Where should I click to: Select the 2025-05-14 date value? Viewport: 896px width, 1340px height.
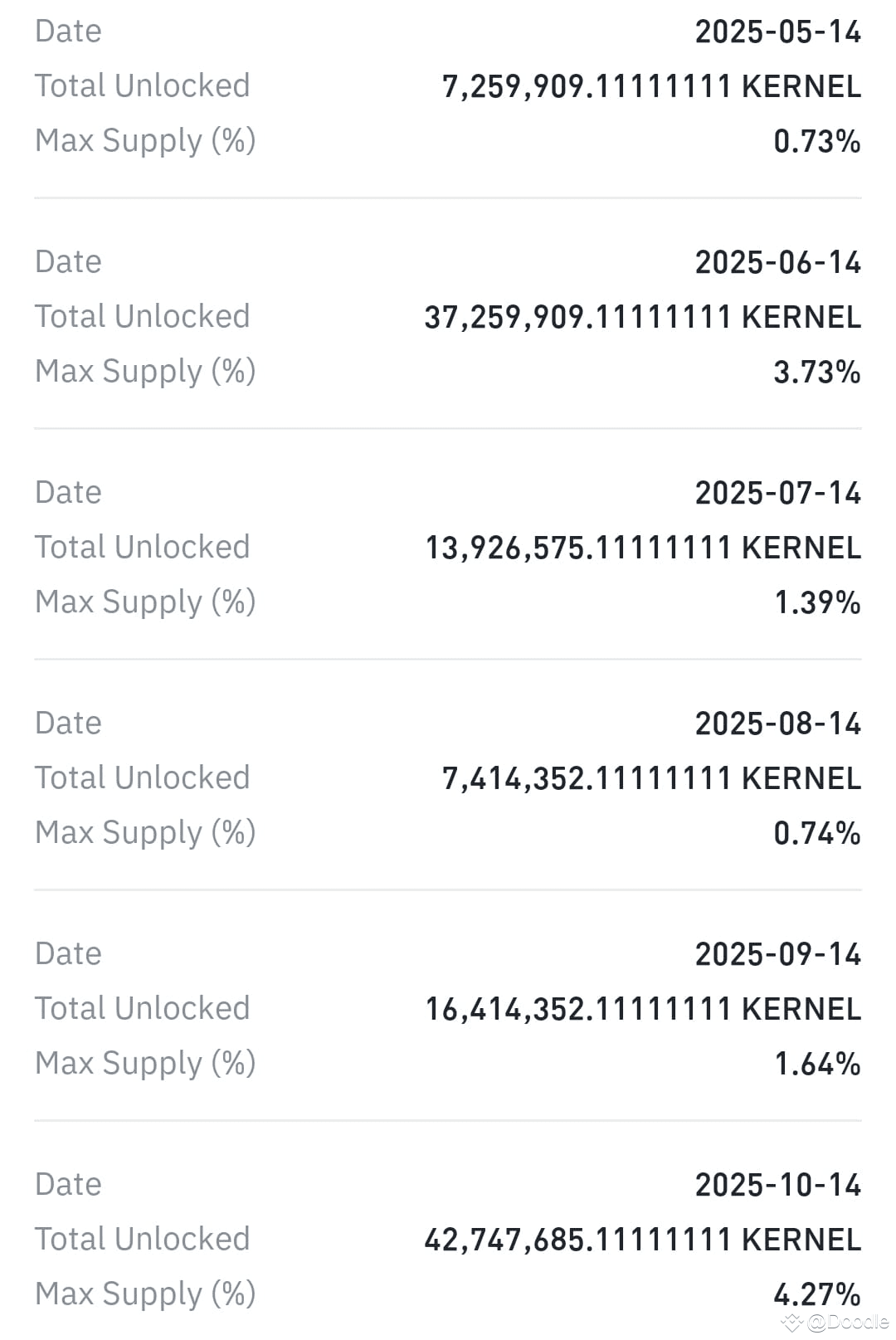click(x=777, y=32)
